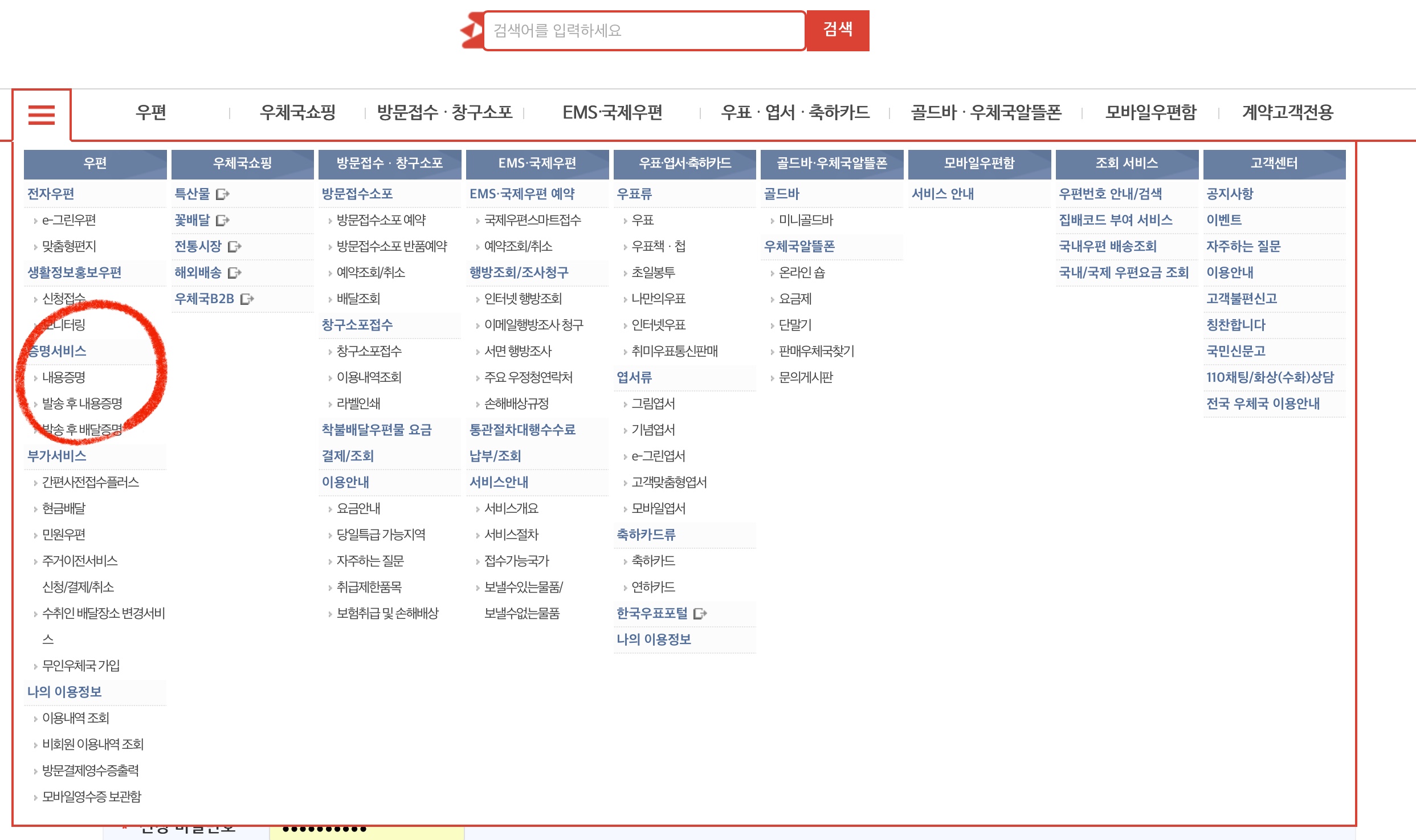1416x840 pixels.
Task: Click external link icon next to 해외배송
Action: [234, 273]
